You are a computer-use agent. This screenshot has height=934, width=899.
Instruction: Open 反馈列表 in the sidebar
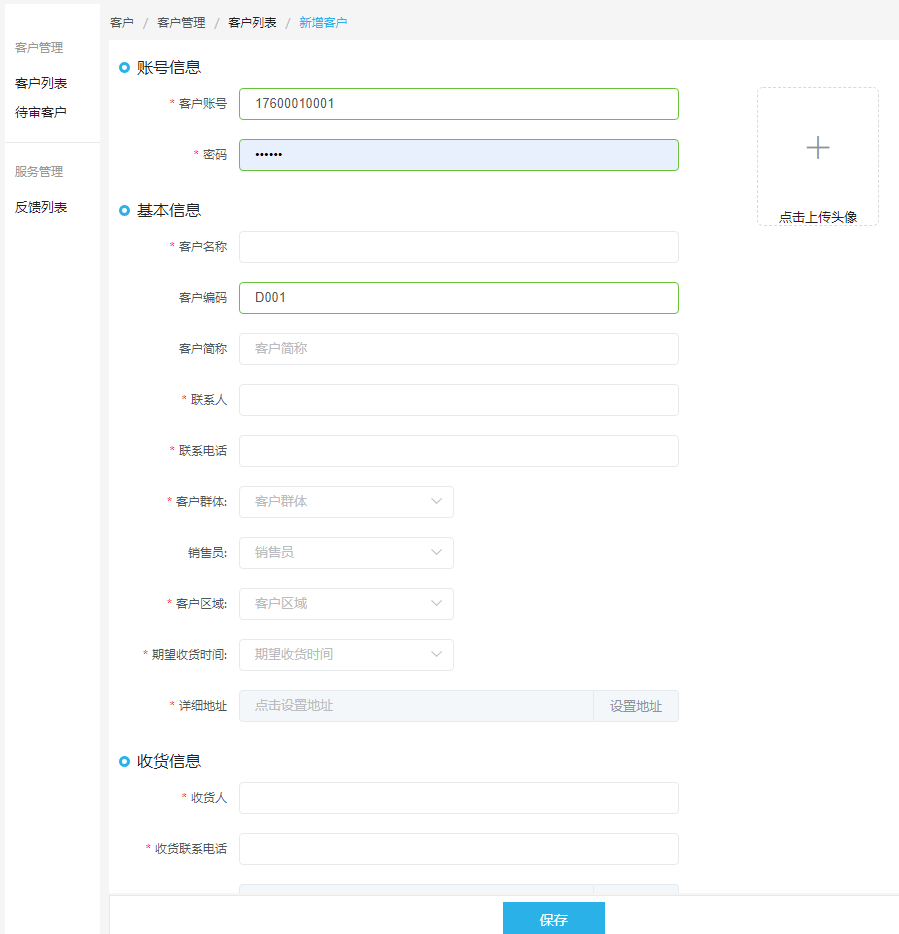pyautogui.click(x=41, y=207)
